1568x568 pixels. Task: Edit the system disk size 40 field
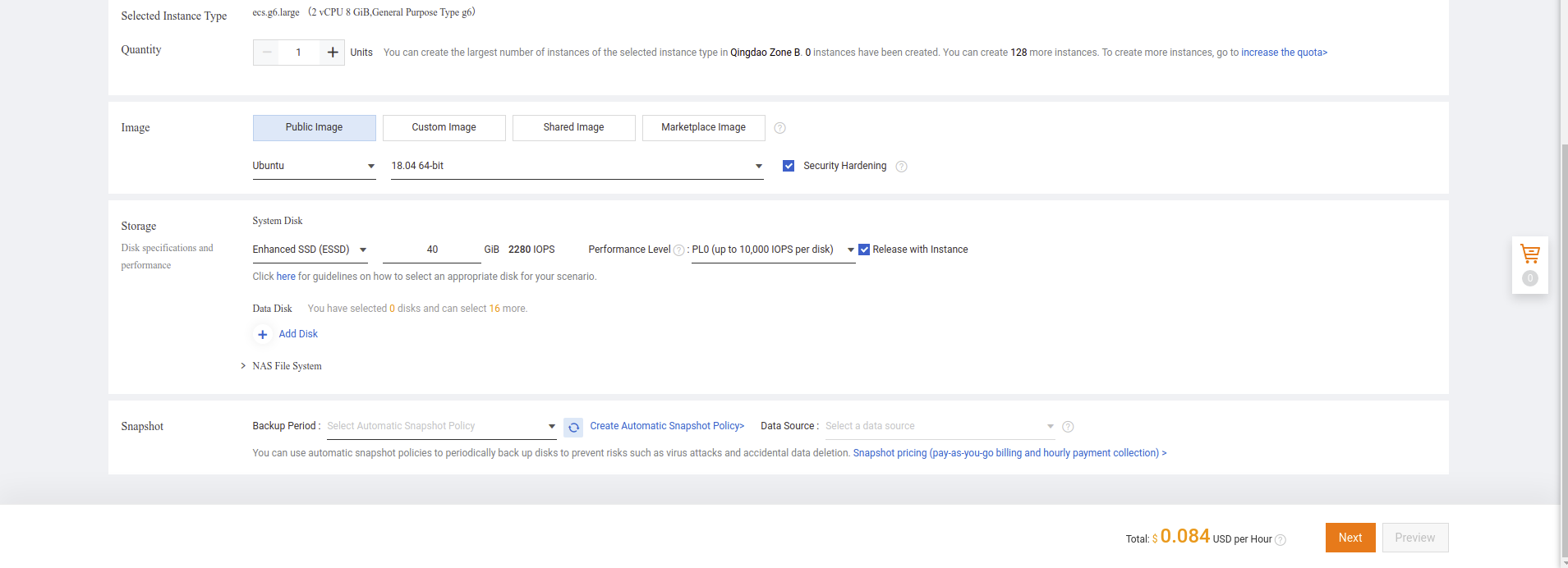click(x=432, y=250)
